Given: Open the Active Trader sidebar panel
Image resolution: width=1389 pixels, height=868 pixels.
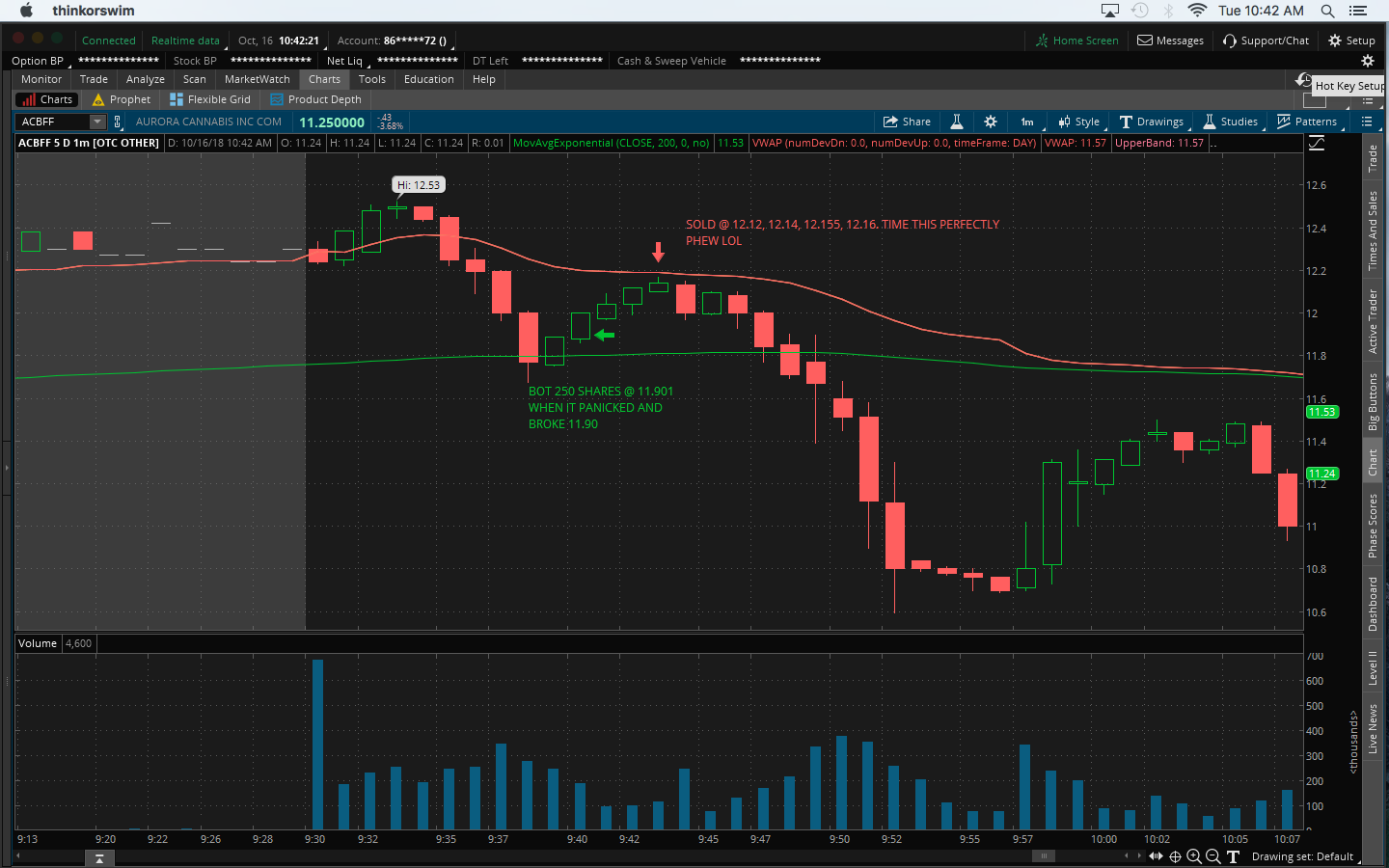Looking at the screenshot, I should coord(1373,321).
